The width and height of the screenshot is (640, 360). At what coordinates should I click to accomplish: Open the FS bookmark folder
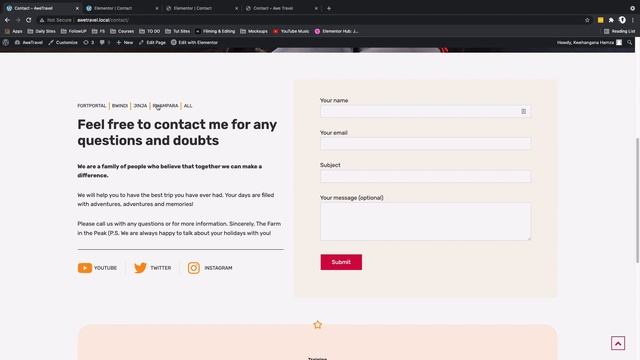point(98,31)
